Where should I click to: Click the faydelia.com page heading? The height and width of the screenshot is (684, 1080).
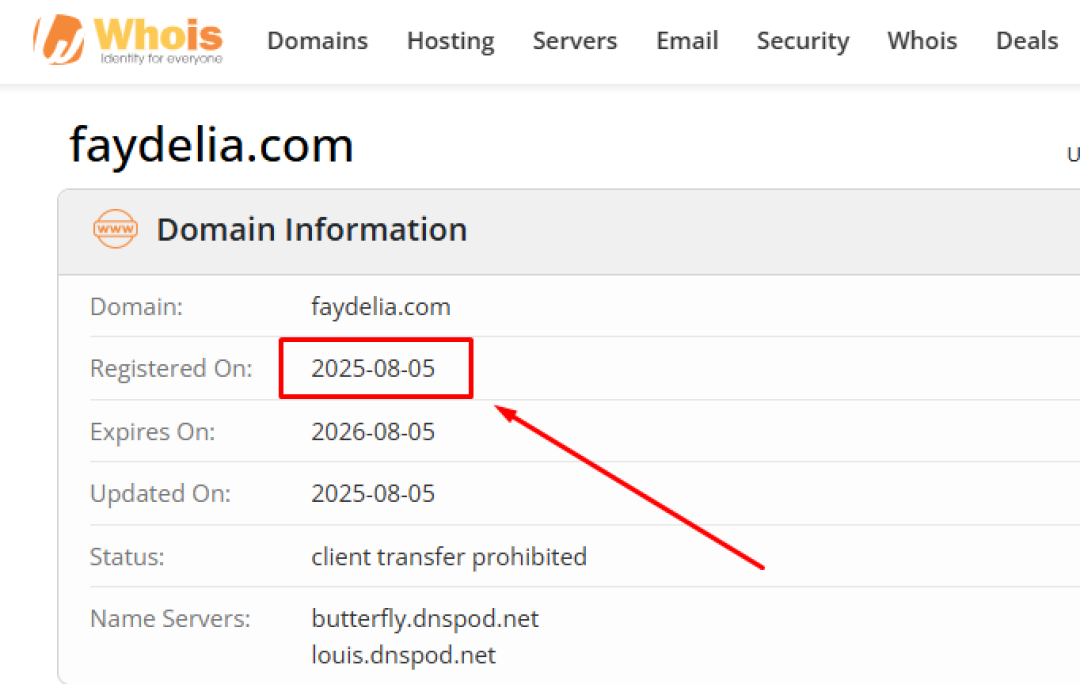[x=211, y=145]
